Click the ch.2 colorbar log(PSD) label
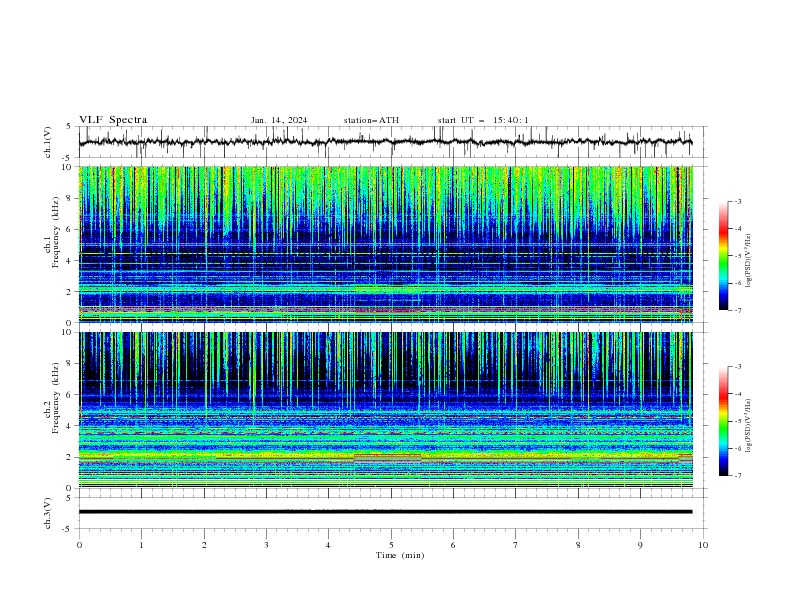The height and width of the screenshot is (612, 792). click(748, 426)
